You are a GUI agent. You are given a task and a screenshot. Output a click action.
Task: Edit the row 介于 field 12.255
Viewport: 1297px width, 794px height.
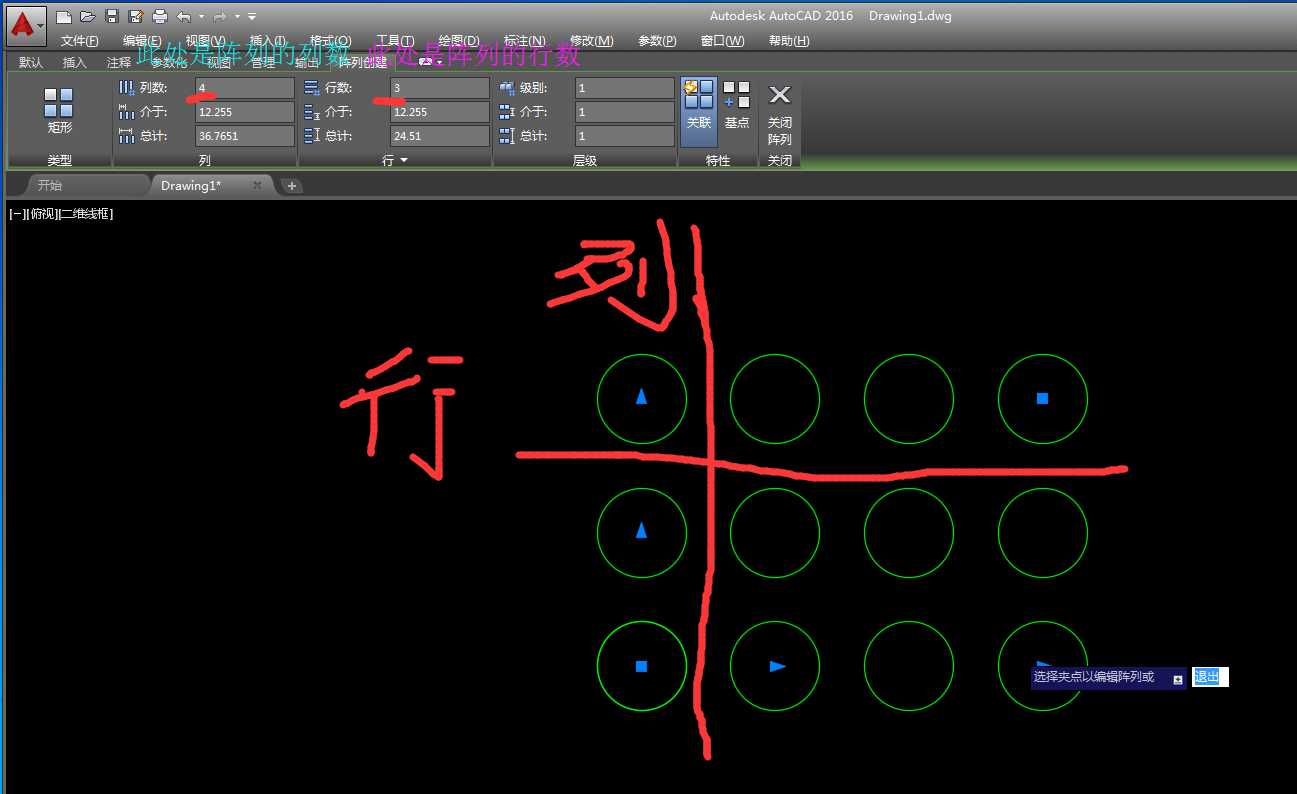(x=440, y=112)
